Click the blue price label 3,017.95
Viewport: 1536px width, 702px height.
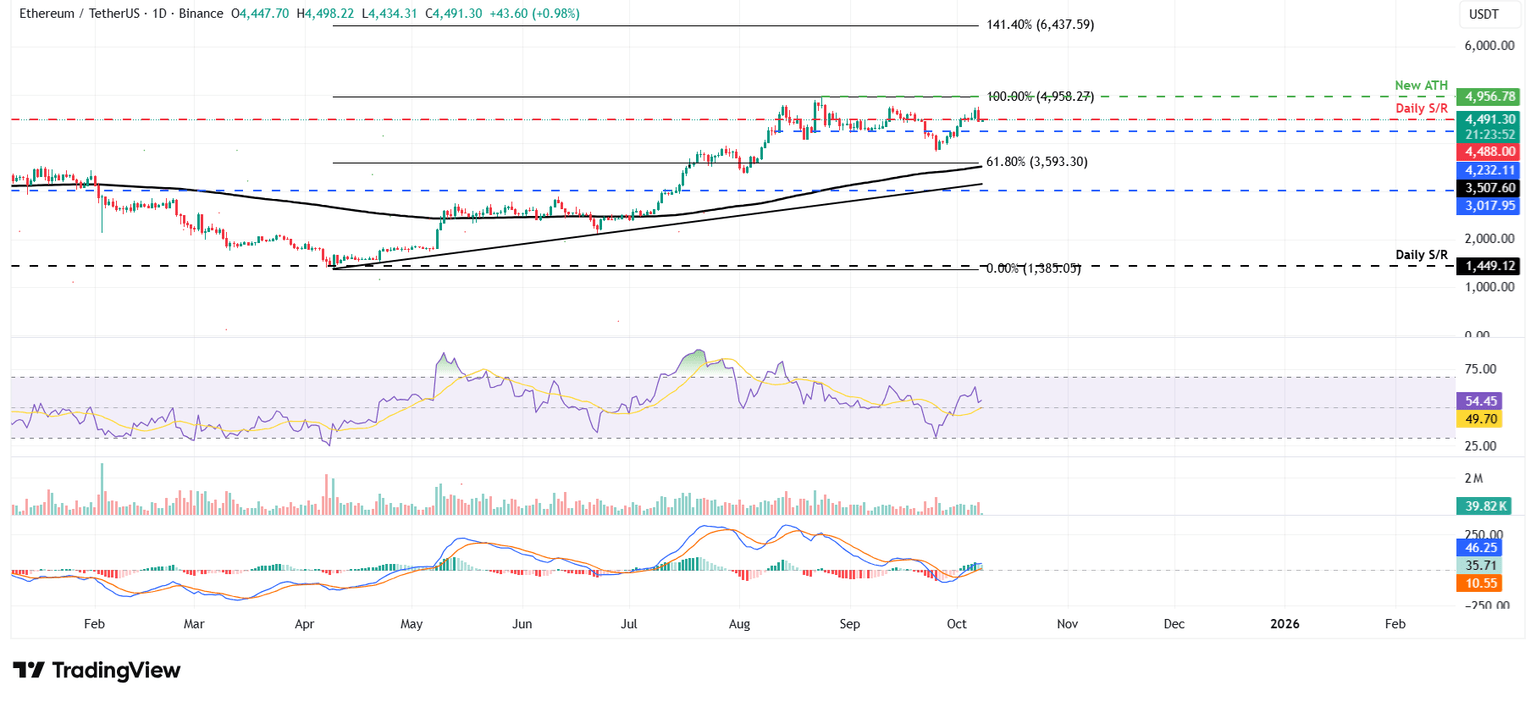point(1488,206)
